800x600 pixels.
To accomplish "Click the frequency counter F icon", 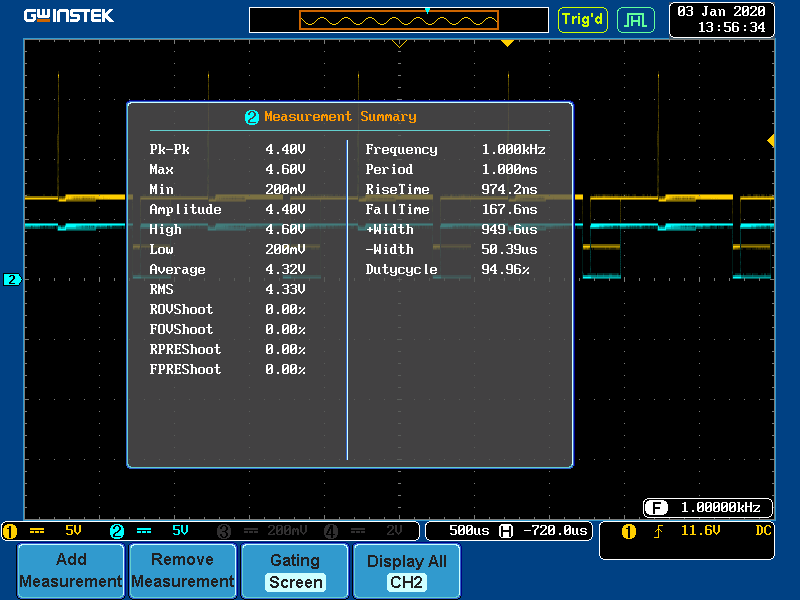I will (657, 507).
